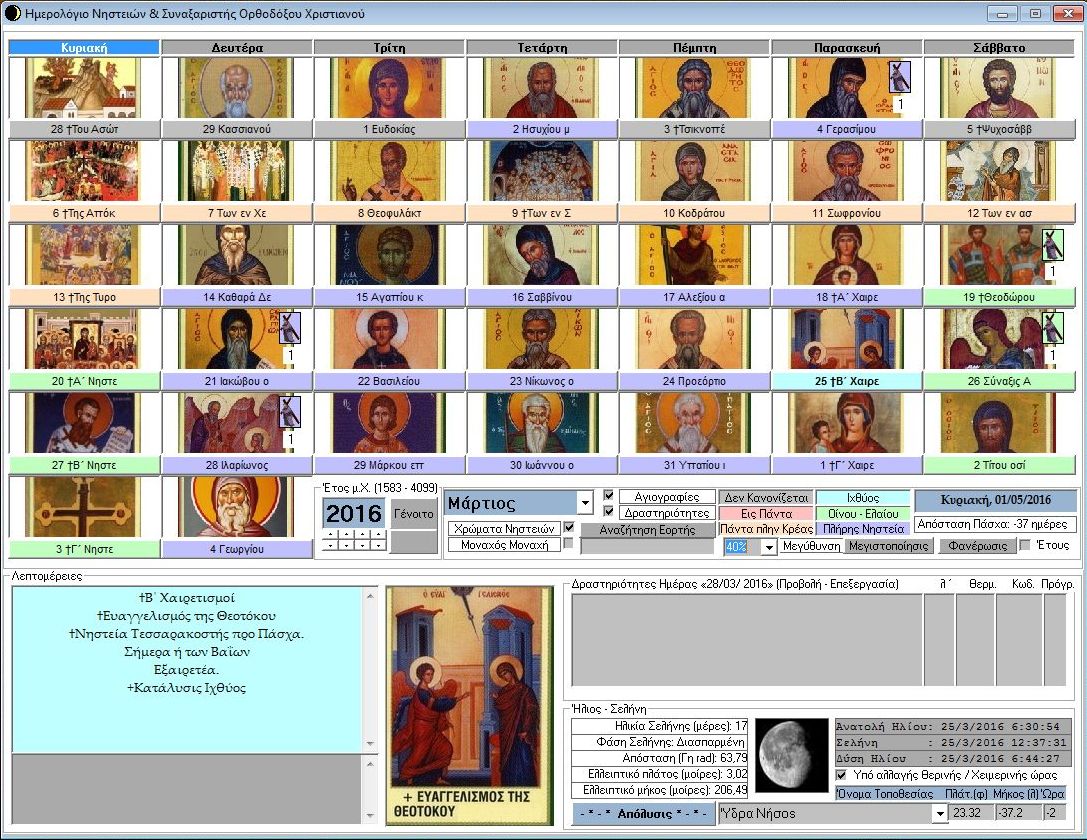
Task: Click the cross activity icon on 21 Ιακώβου
Action: 290,329
